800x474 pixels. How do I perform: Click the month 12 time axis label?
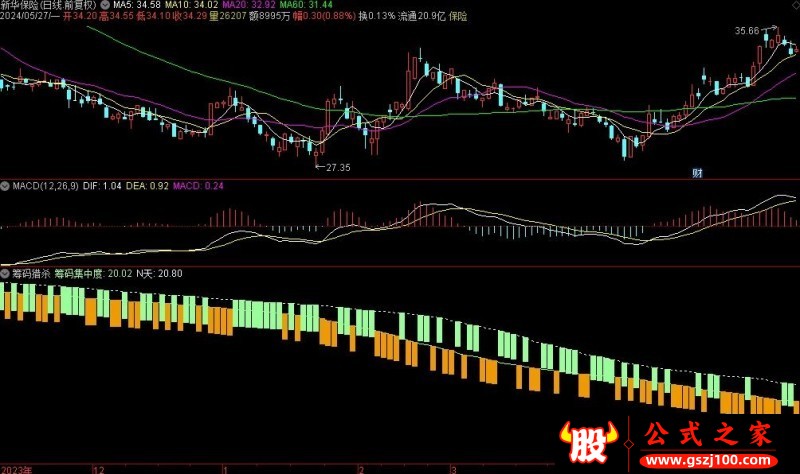point(99,469)
